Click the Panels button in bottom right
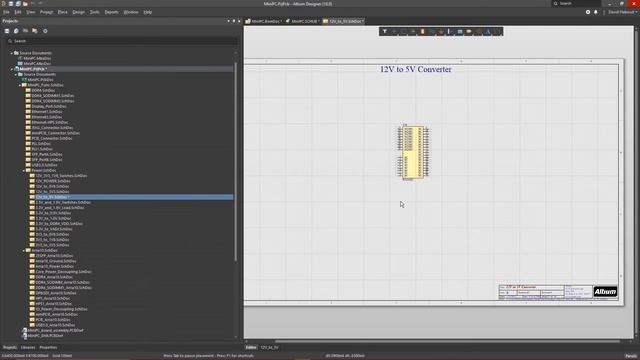640x360 pixels. (x=631, y=356)
